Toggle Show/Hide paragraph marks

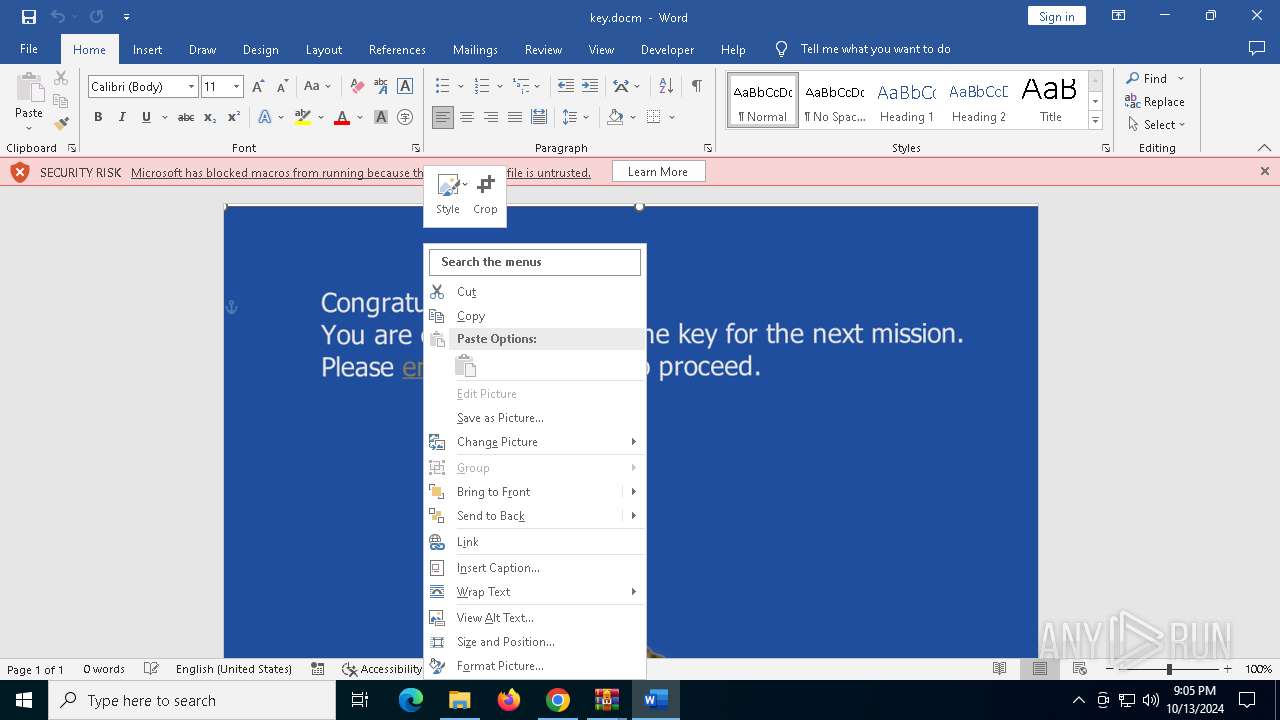(696, 87)
